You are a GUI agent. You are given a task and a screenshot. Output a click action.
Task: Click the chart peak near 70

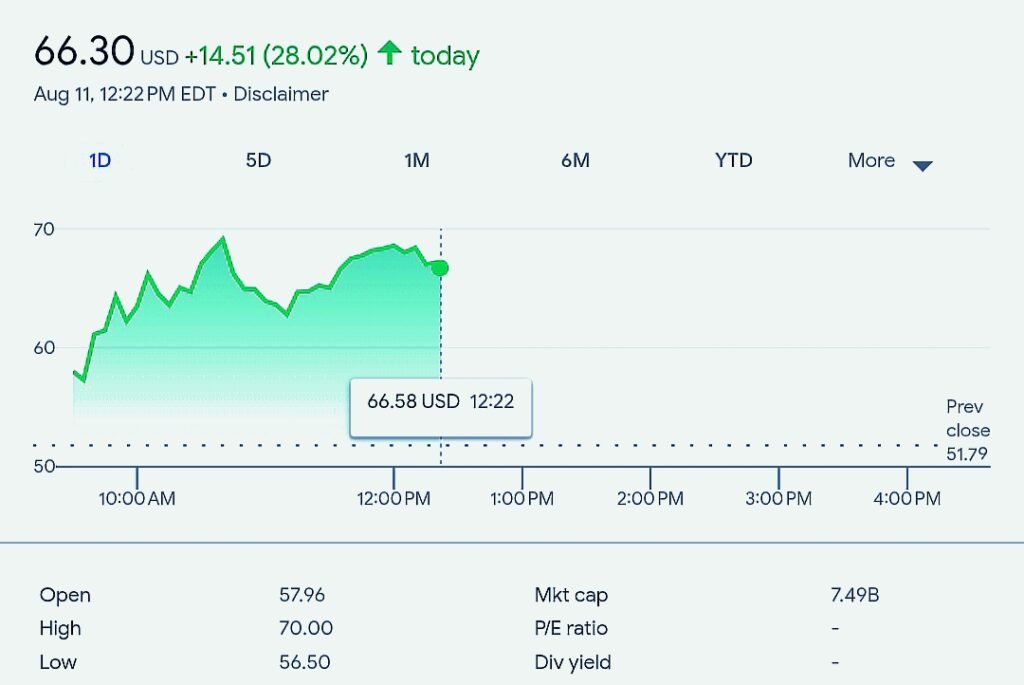coord(223,238)
